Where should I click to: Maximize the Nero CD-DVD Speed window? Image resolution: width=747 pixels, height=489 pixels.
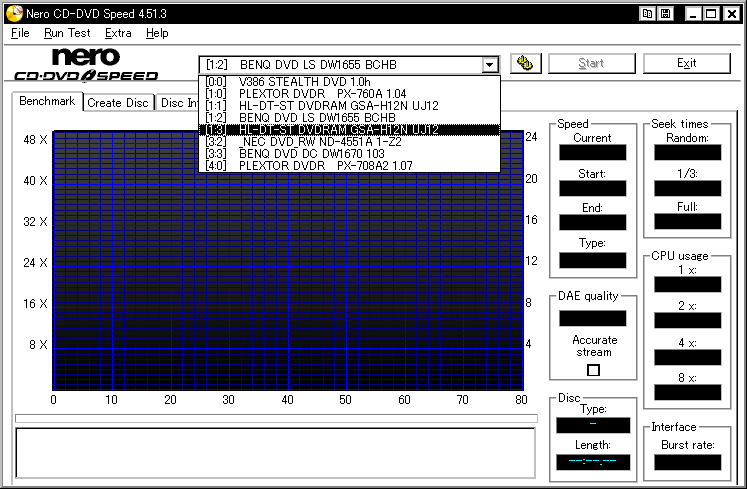coord(711,14)
